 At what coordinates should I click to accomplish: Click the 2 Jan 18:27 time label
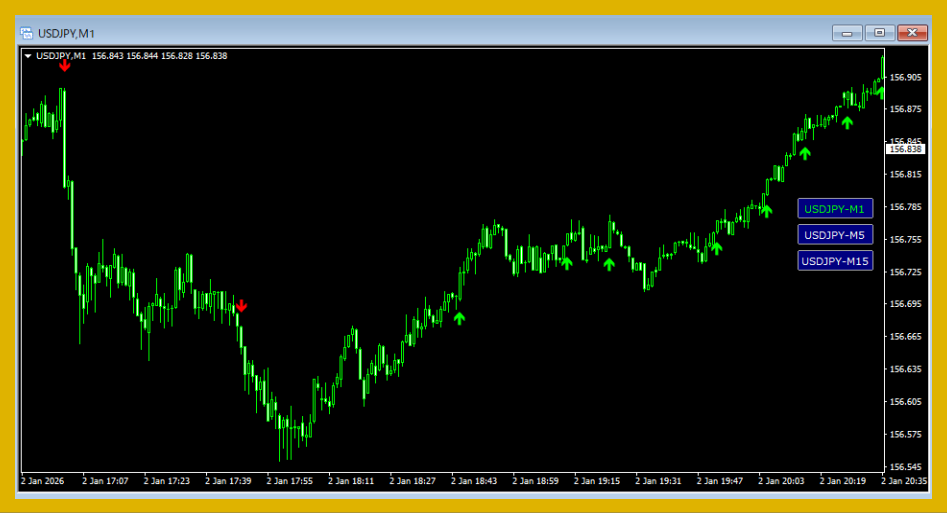tap(412, 481)
